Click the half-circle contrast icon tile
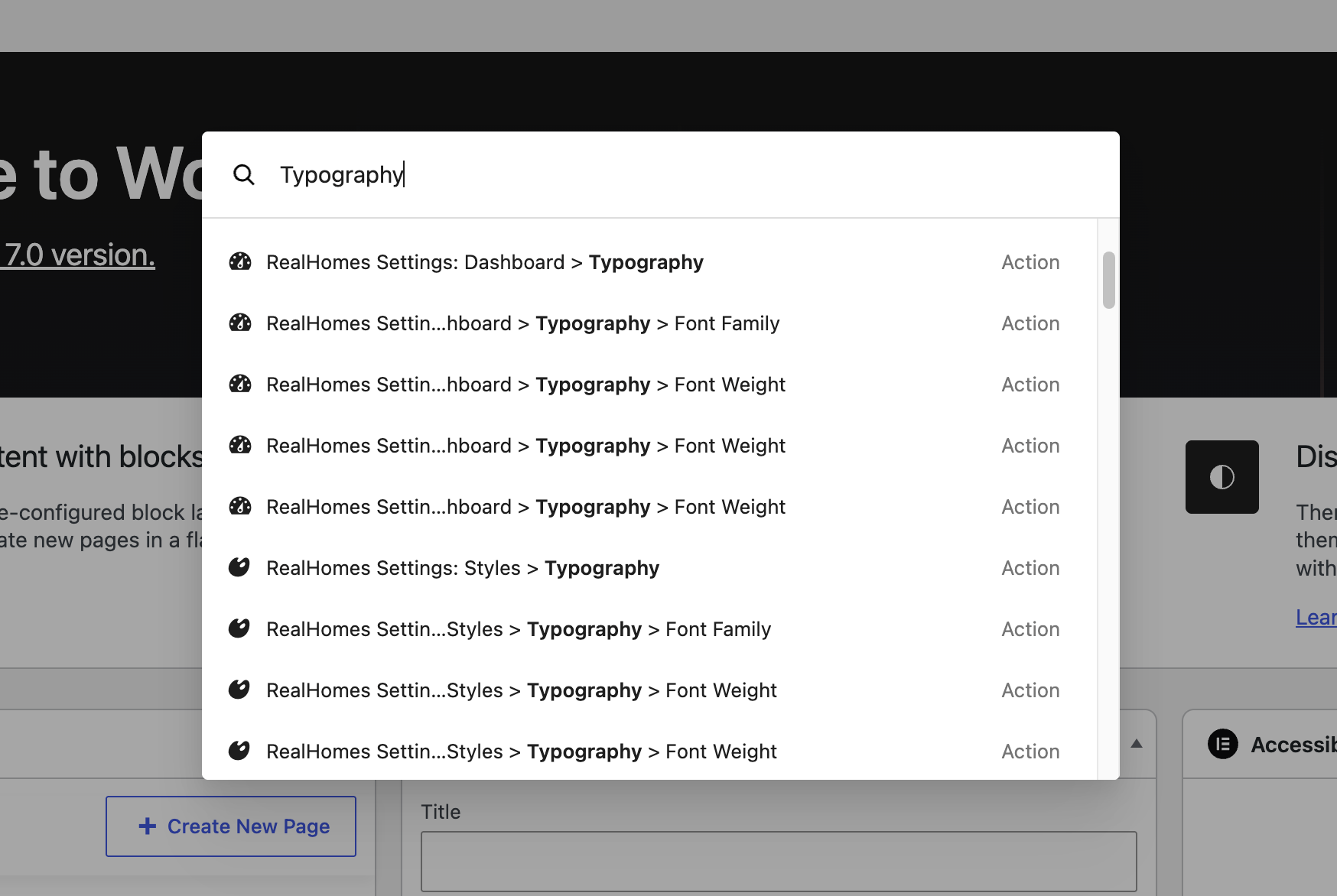The width and height of the screenshot is (1337, 896). click(1222, 477)
